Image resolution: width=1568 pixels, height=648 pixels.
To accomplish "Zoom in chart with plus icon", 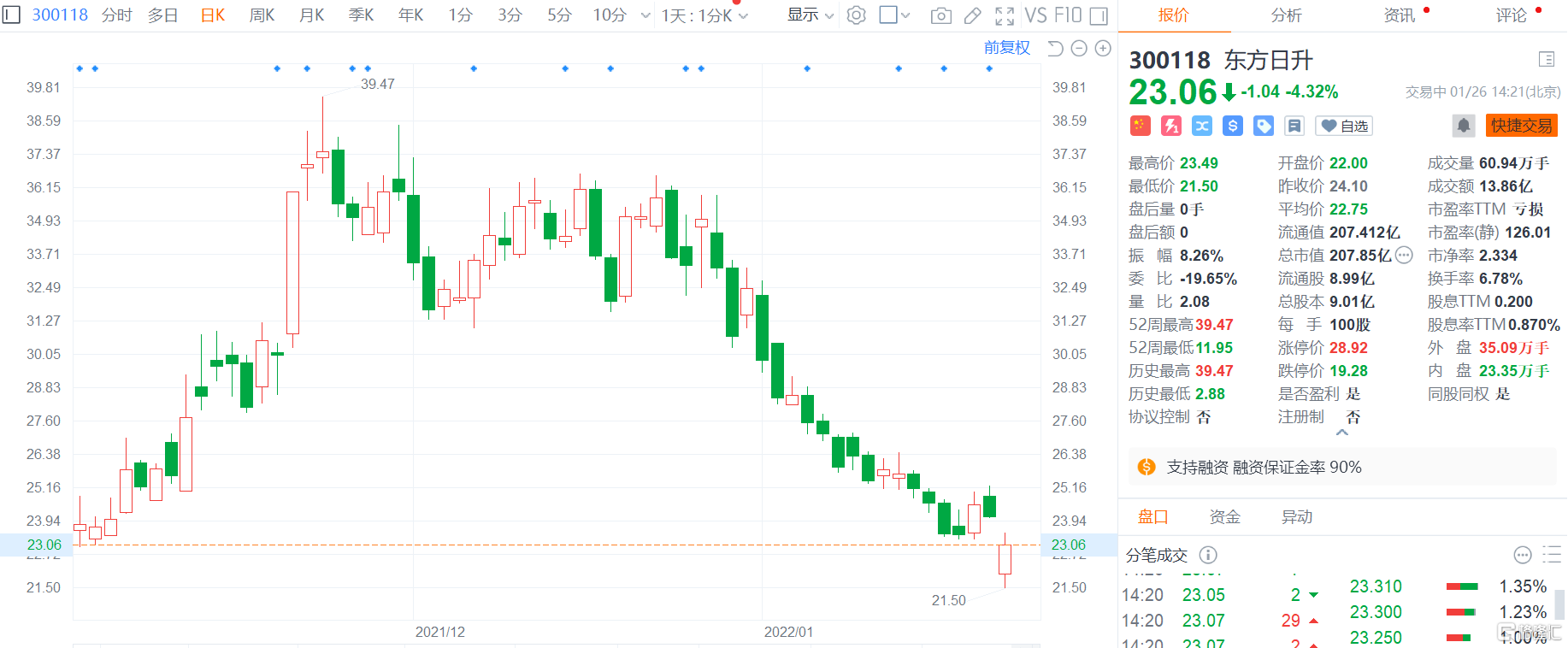I will pos(1103,49).
